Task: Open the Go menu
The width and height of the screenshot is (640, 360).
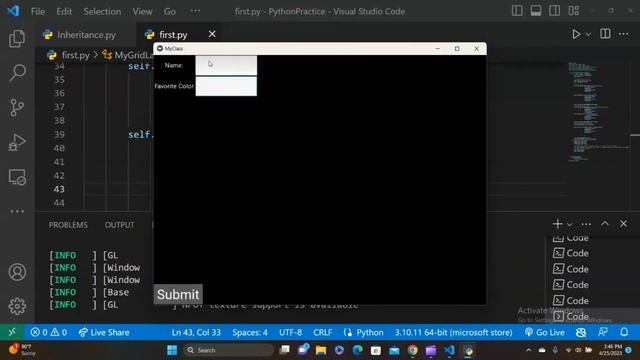Action: pyautogui.click(x=170, y=11)
